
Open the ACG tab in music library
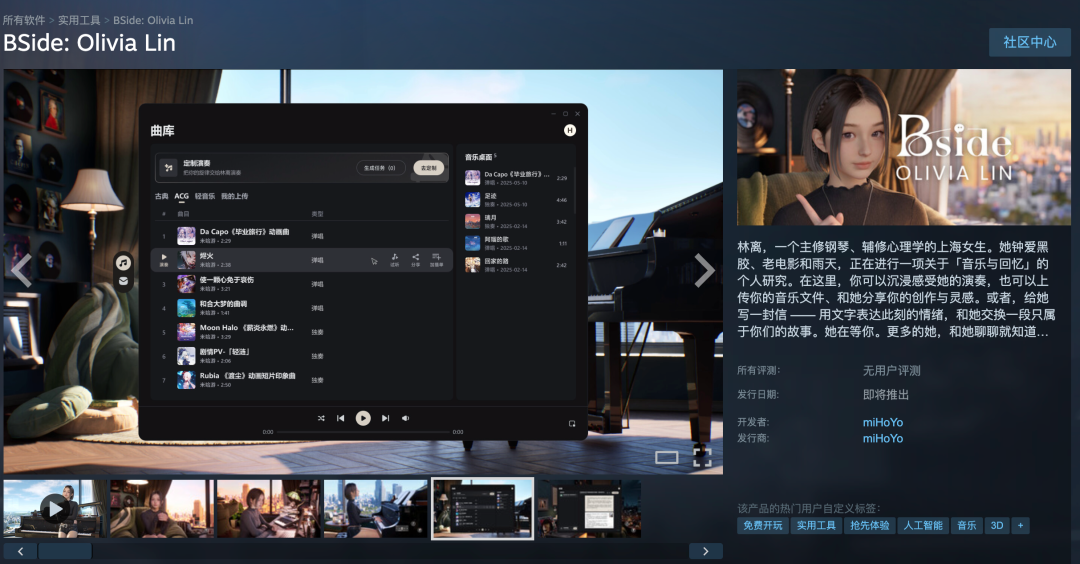point(181,196)
